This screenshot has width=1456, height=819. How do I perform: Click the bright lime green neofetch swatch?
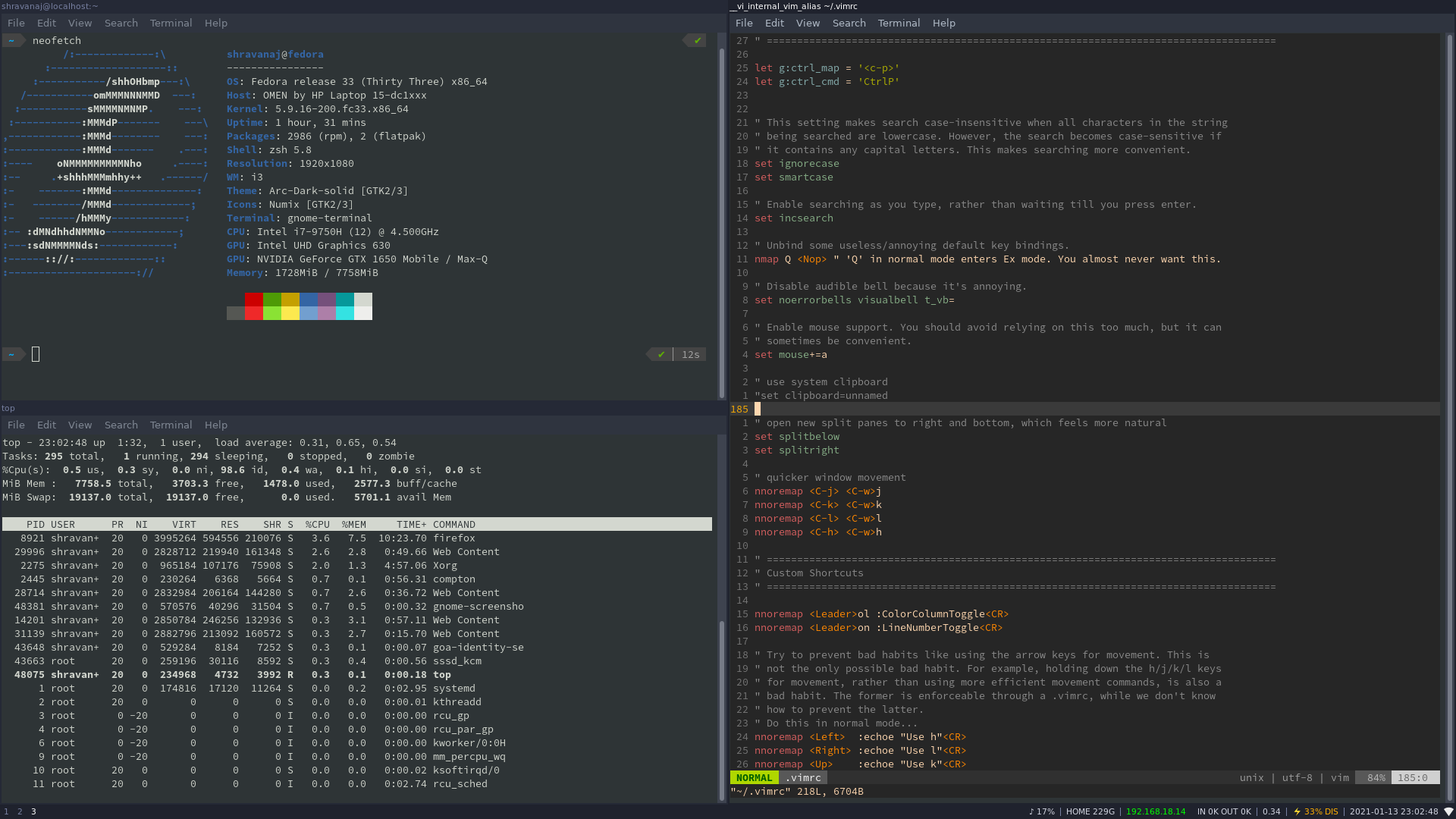click(272, 313)
